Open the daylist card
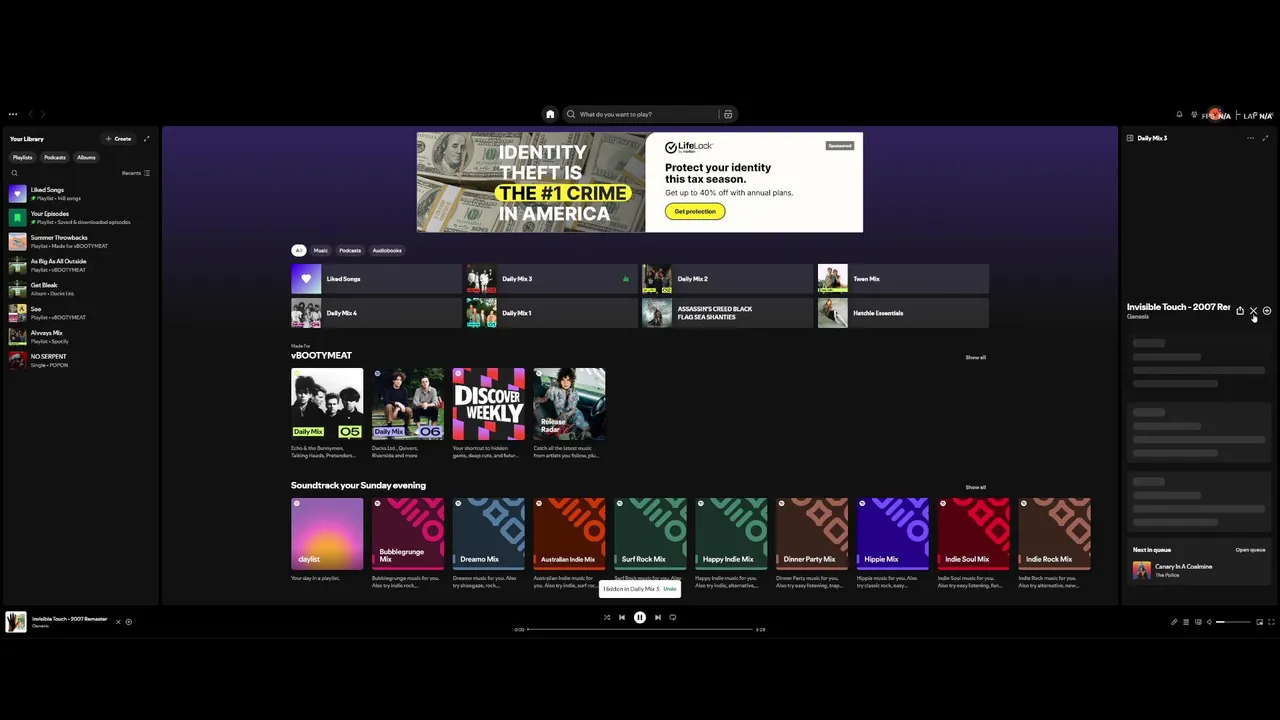The image size is (1280, 720). [327, 541]
